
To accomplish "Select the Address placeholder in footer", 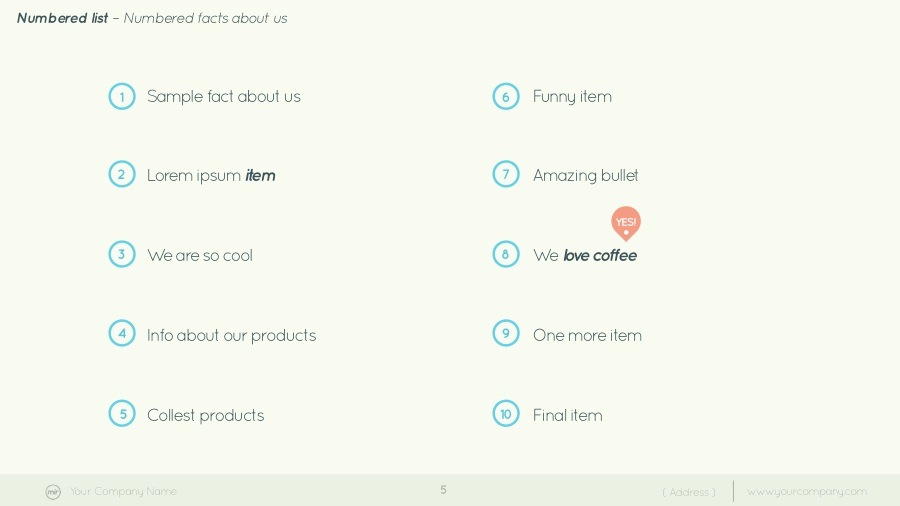I will click(689, 492).
